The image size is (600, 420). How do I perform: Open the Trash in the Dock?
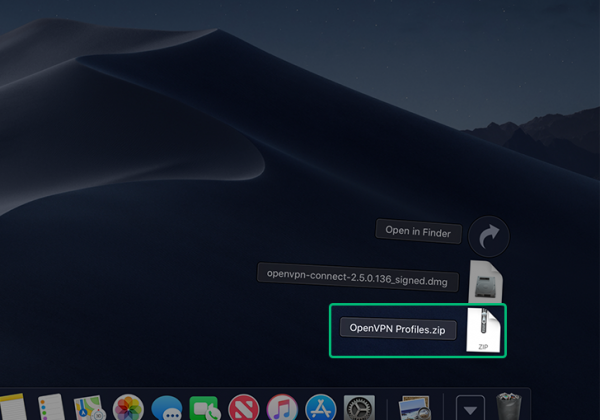[509, 407]
